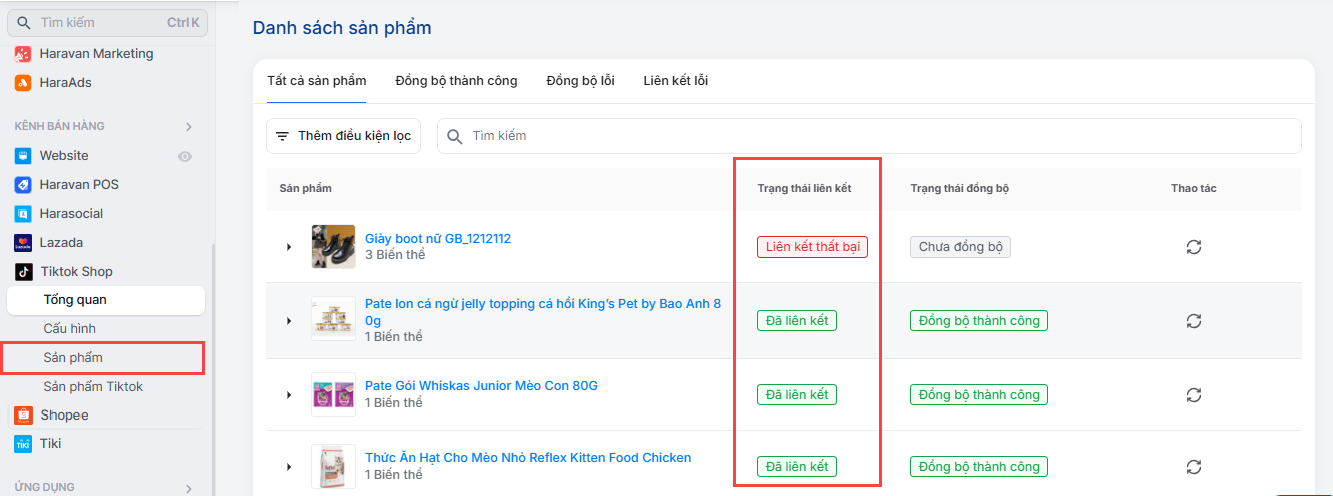Click the Haravan POS icon
Image resolution: width=1333 pixels, height=496 pixels.
pyautogui.click(x=23, y=184)
